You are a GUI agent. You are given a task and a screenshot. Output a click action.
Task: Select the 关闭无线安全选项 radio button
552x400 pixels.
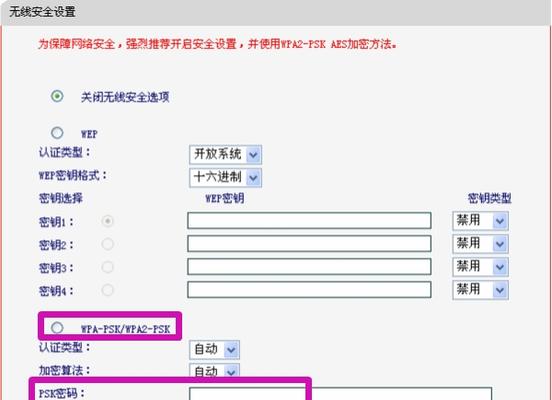point(57,96)
